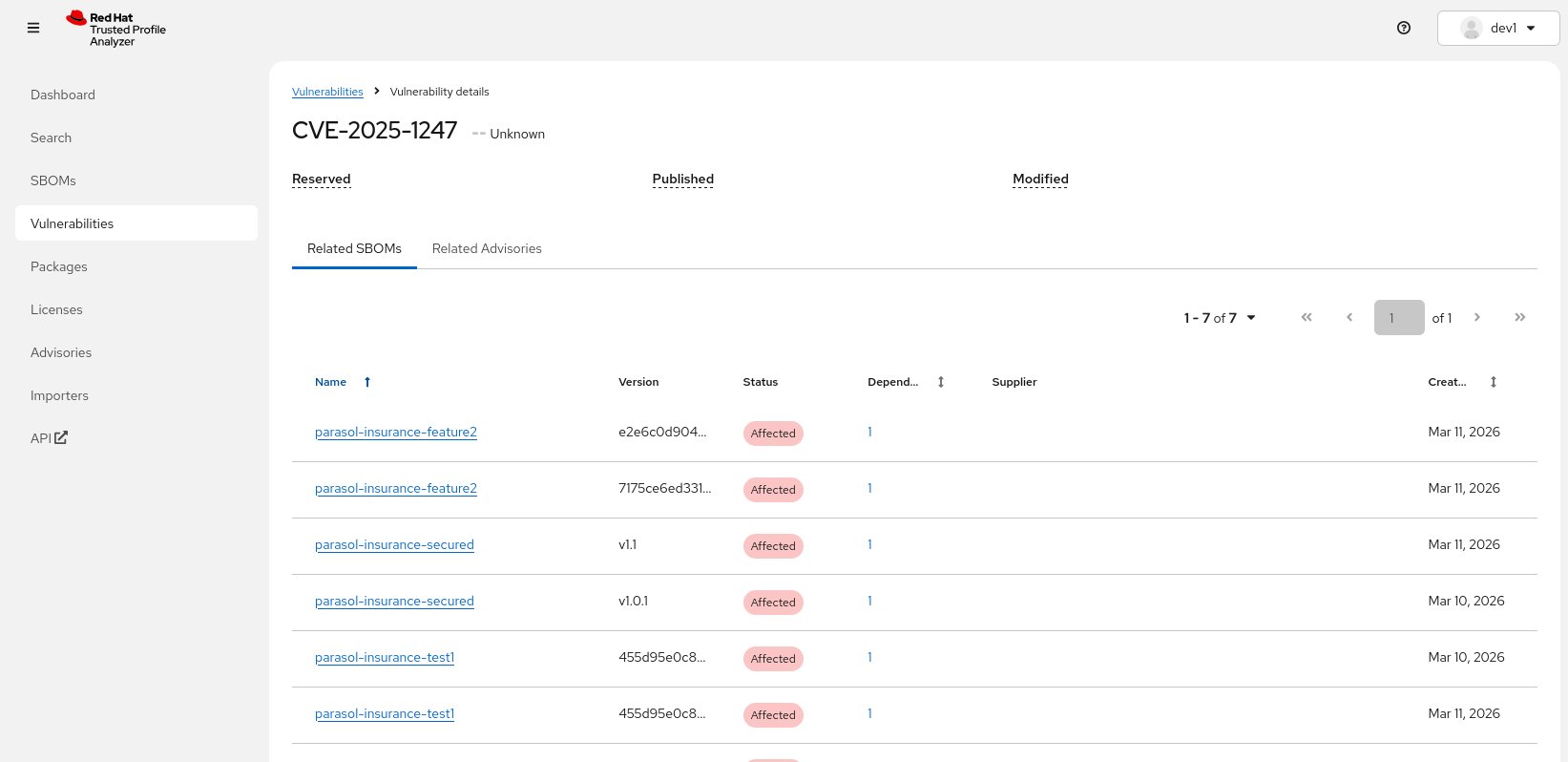Click the Version column header
This screenshot has height=762, width=1568.
point(638,382)
